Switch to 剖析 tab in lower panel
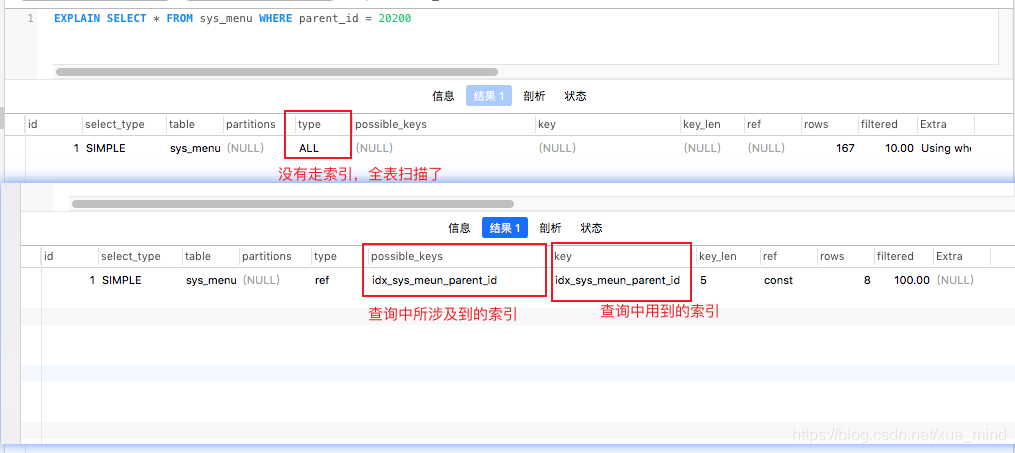Screen dimensions: 1015x453 click(x=551, y=228)
